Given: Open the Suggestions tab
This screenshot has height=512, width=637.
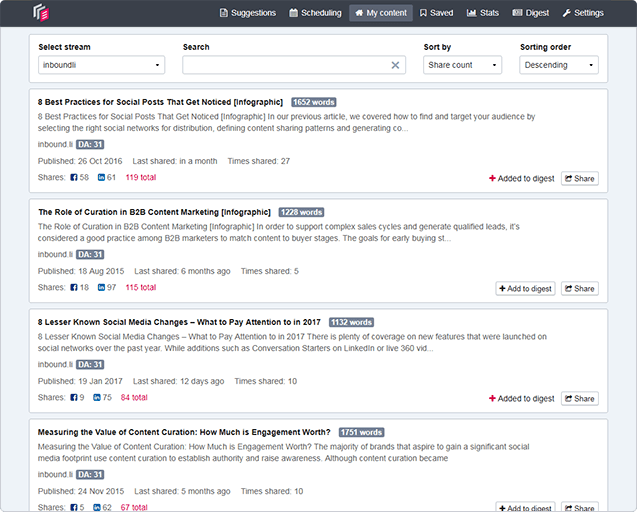Looking at the screenshot, I should (247, 13).
